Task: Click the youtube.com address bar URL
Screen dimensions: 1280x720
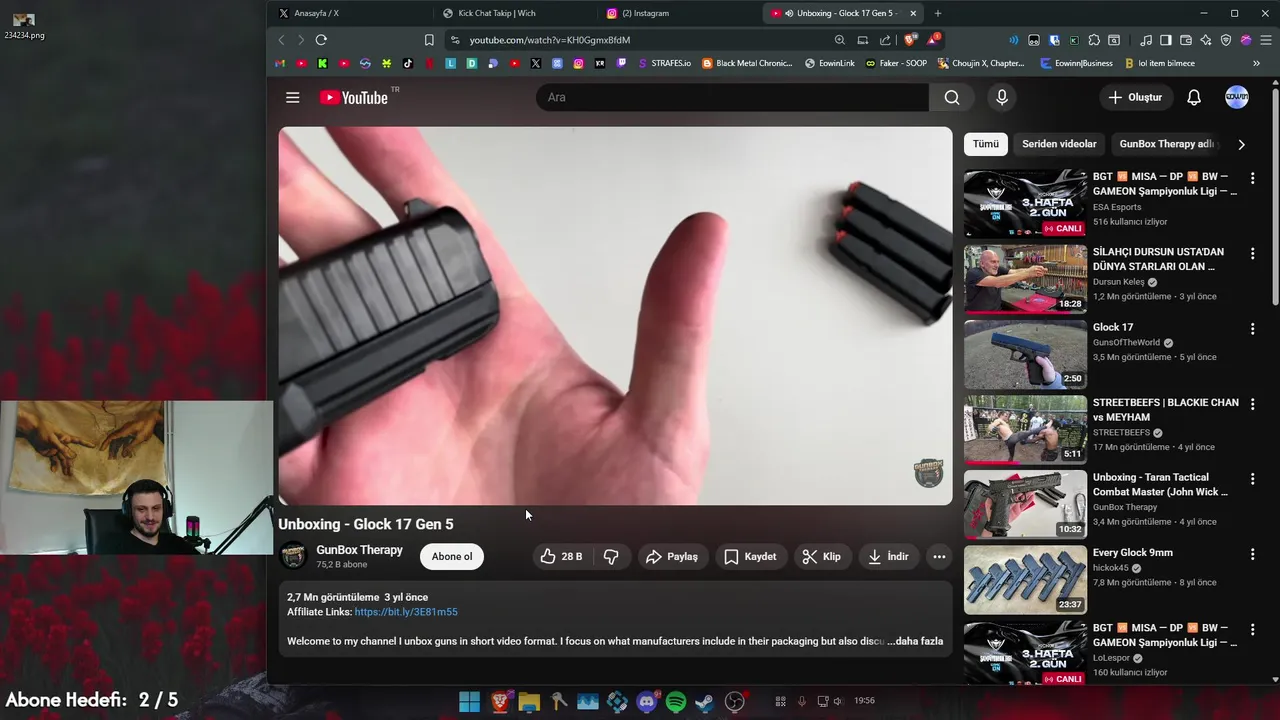Action: click(550, 40)
